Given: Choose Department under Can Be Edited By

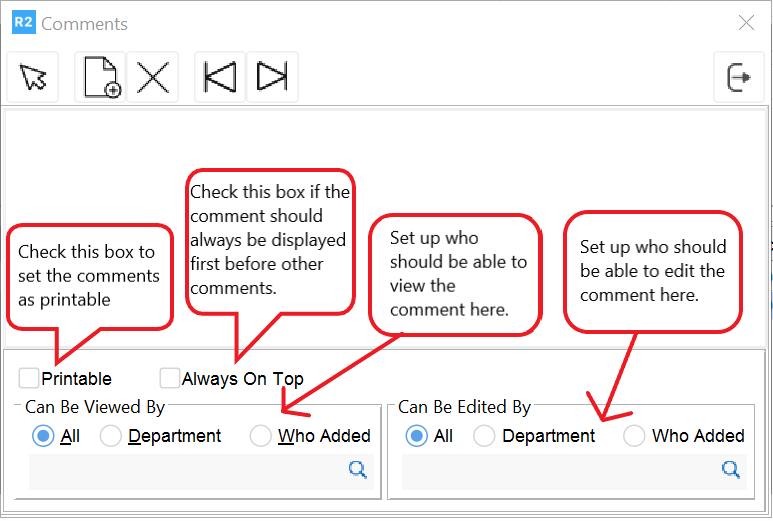Looking at the screenshot, I should pyautogui.click(x=484, y=436).
